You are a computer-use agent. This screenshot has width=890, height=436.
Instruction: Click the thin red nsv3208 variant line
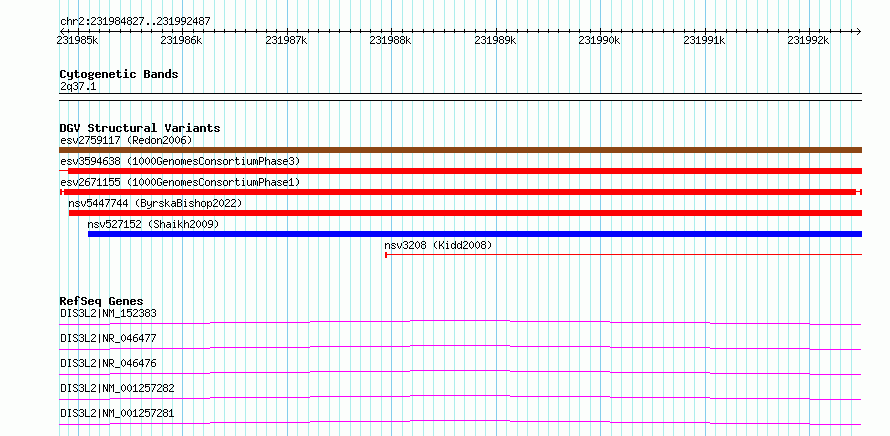(624, 255)
